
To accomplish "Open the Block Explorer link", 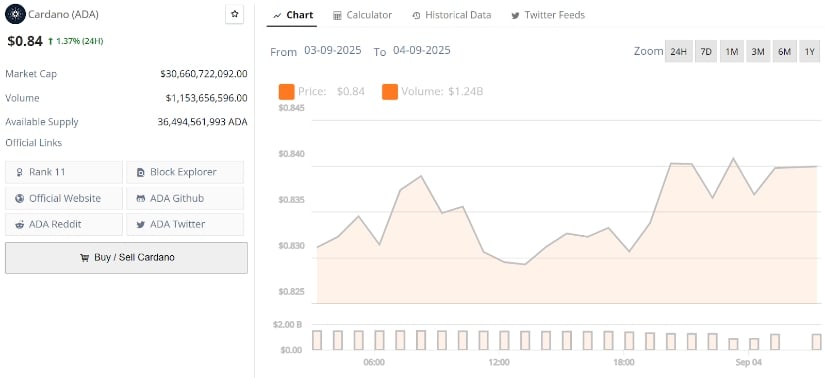I will [x=185, y=172].
